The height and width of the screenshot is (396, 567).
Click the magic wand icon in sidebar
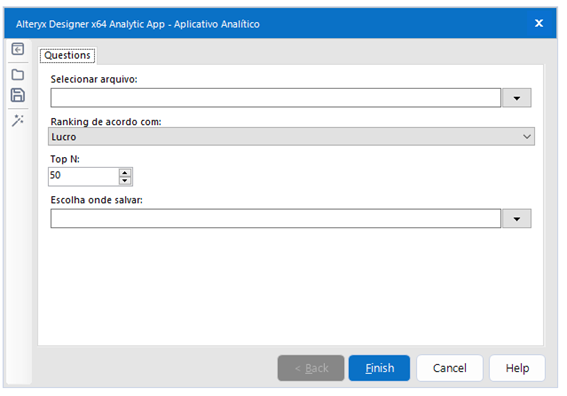pos(18,120)
